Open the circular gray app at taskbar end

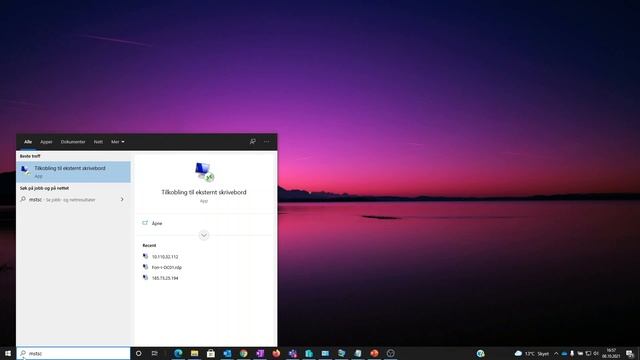pos(391,353)
